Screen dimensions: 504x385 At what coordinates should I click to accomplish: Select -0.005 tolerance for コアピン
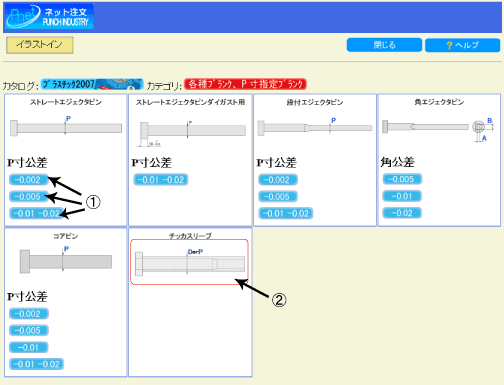click(29, 330)
